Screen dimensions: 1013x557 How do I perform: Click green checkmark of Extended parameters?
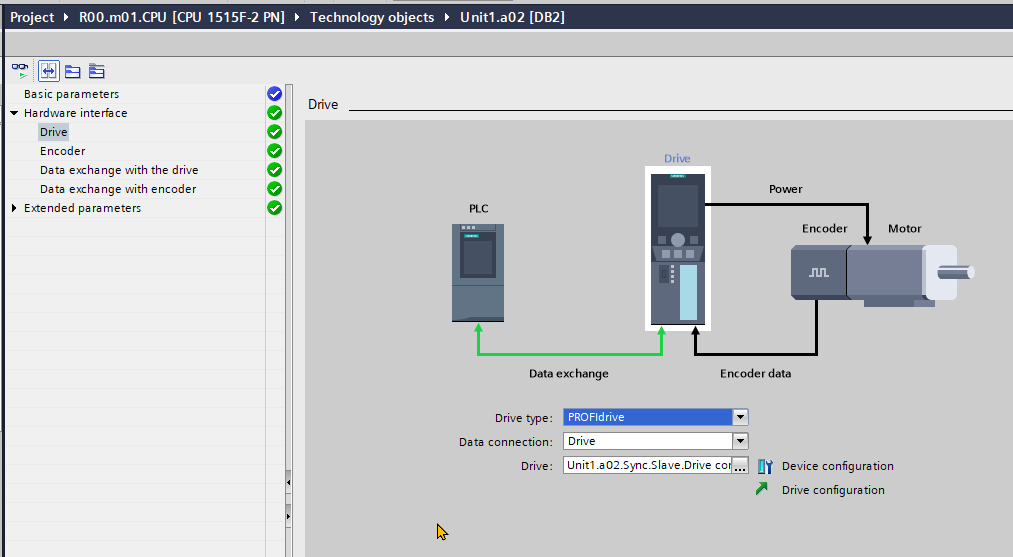coord(275,208)
